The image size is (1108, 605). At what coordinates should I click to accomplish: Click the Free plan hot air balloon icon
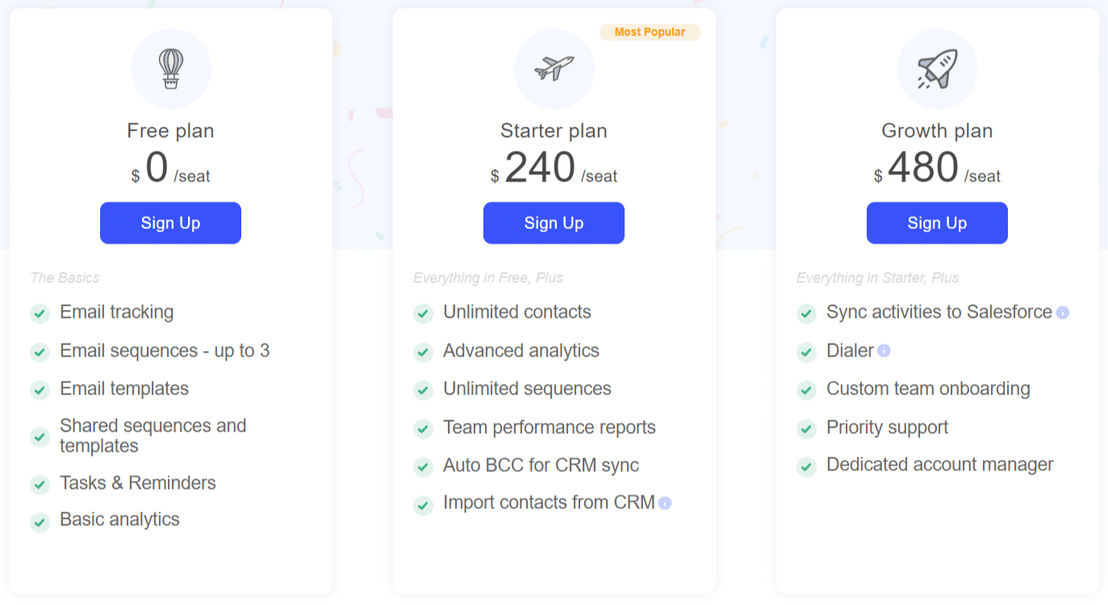coord(171,69)
